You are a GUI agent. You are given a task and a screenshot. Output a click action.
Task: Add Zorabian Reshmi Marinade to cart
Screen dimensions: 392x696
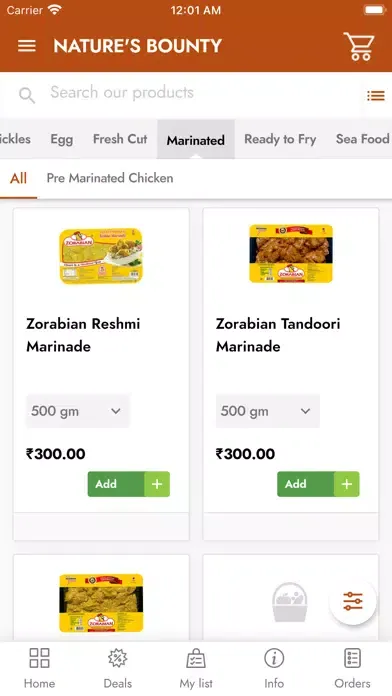[x=129, y=484]
